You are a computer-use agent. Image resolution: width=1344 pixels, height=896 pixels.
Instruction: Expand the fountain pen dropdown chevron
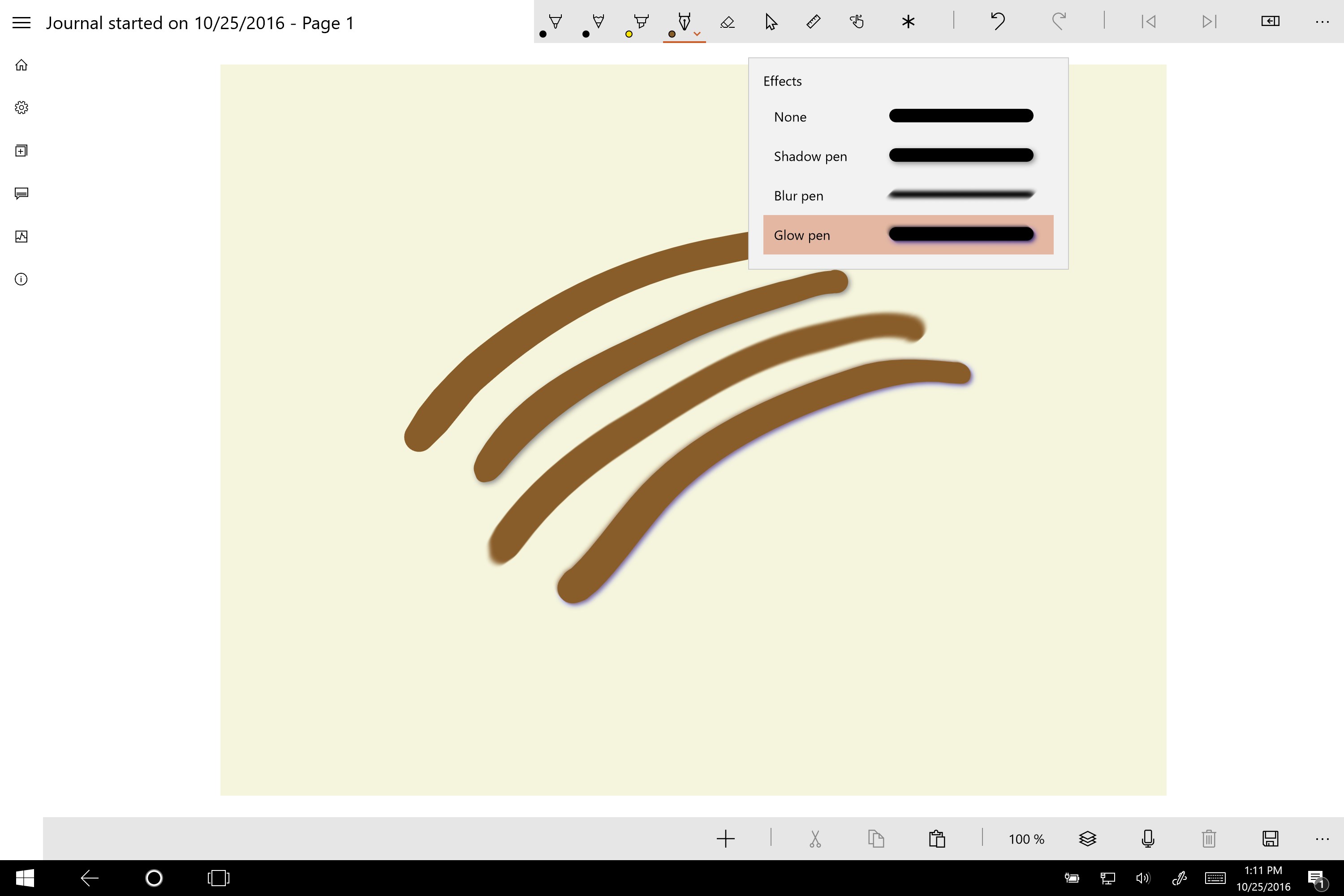pyautogui.click(x=697, y=34)
